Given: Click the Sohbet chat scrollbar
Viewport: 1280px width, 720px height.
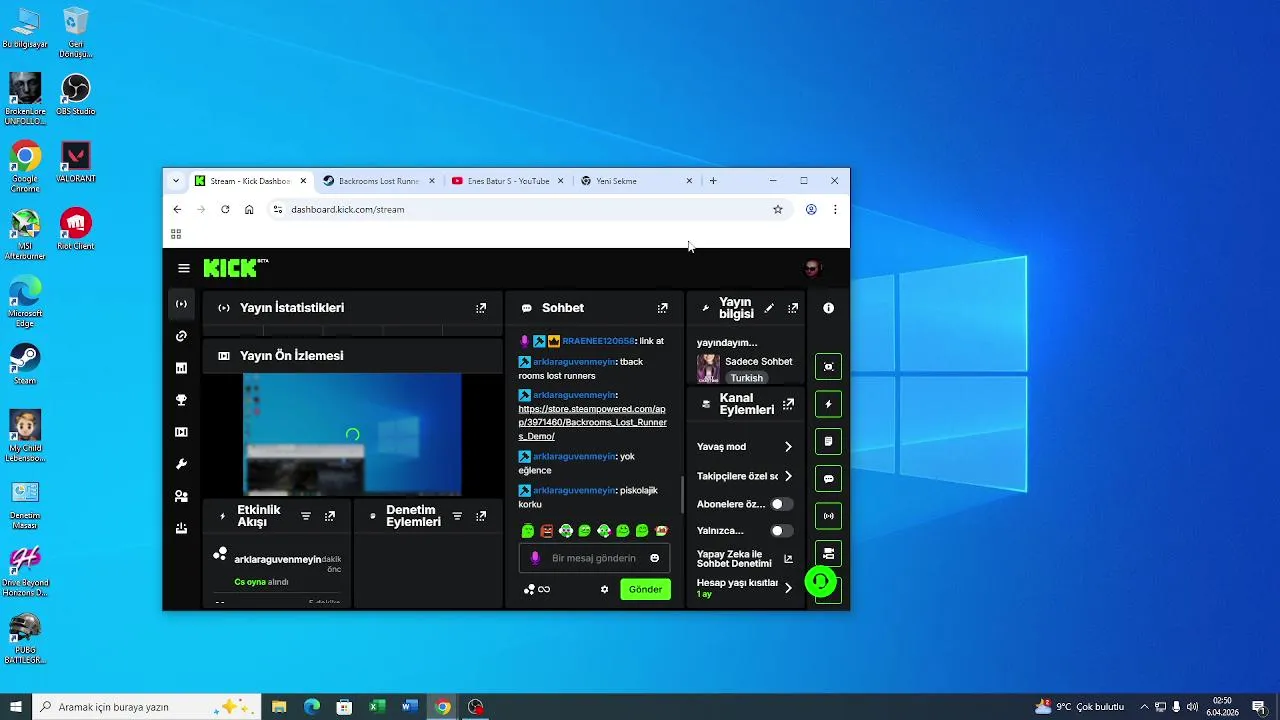Looking at the screenshot, I should [x=683, y=493].
